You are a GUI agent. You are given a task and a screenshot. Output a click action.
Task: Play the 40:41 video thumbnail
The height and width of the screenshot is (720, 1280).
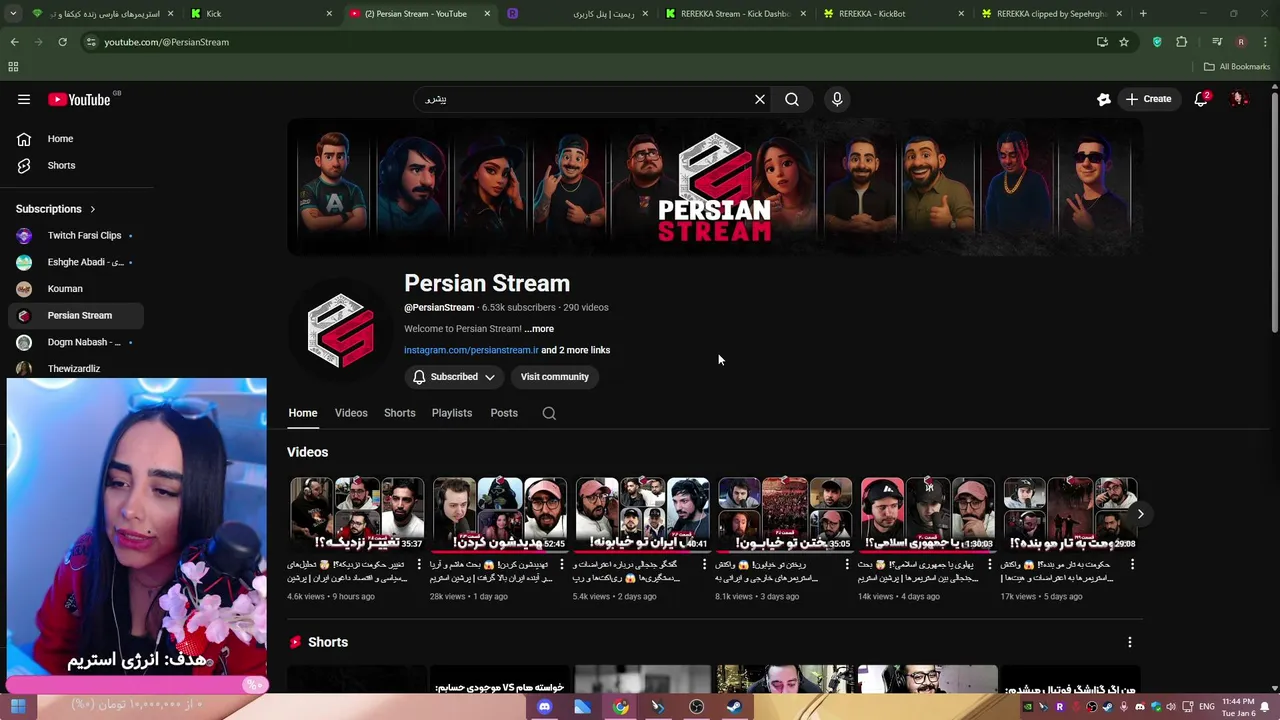coord(642,514)
